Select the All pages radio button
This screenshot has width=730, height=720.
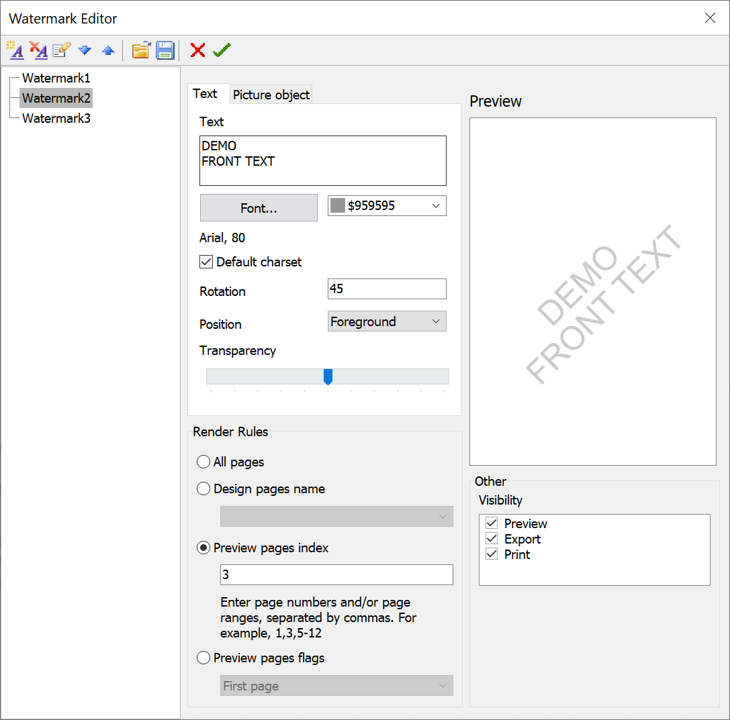(204, 462)
